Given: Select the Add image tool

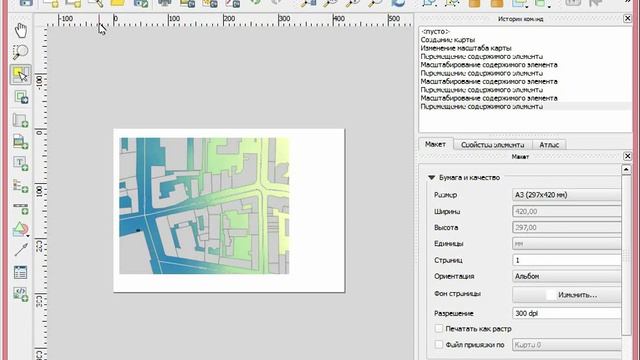Looking at the screenshot, I should (20, 141).
